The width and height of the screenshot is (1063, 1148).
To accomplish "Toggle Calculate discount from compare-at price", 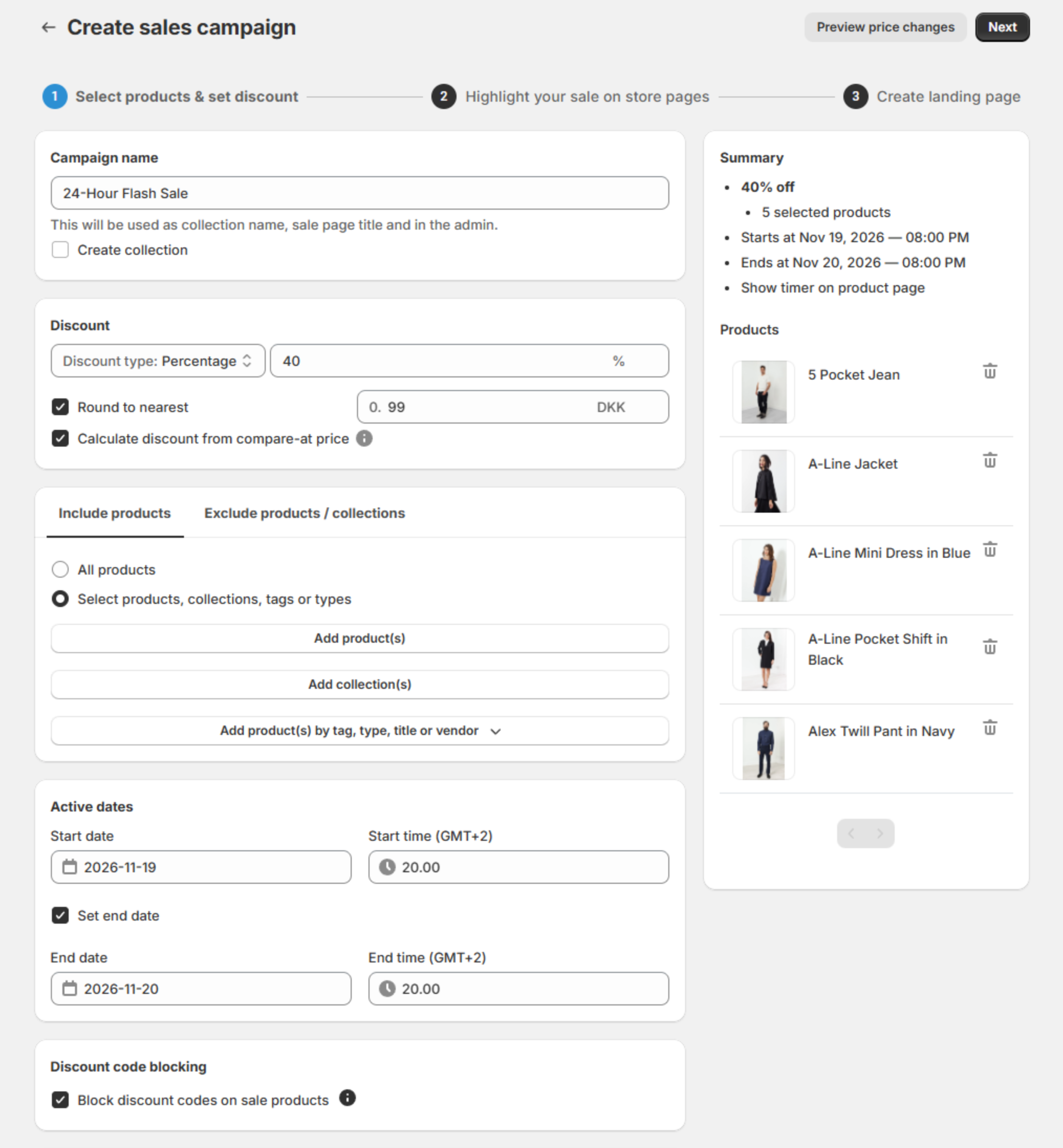I will click(x=60, y=439).
